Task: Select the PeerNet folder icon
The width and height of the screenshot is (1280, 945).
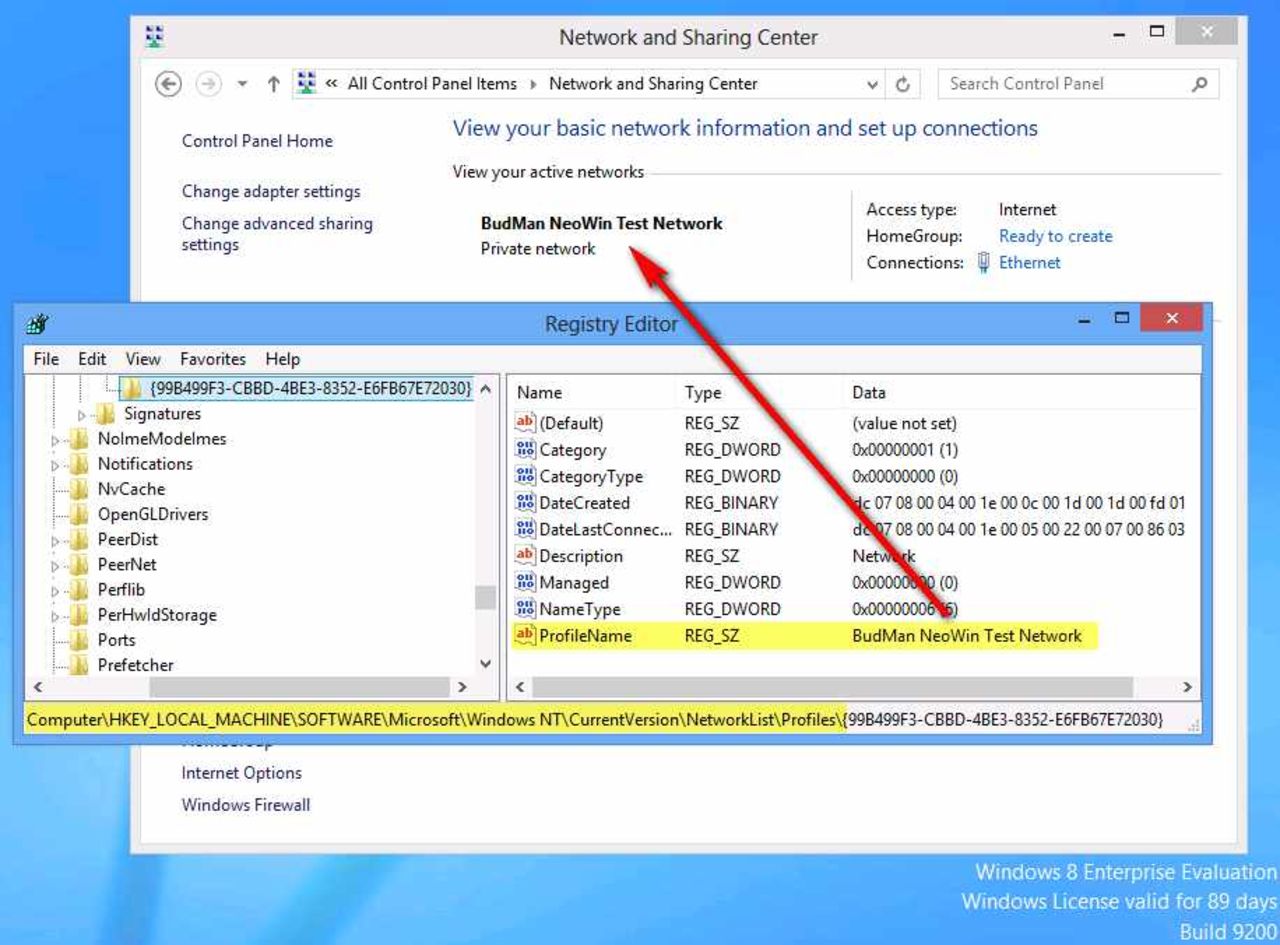Action: coord(79,564)
